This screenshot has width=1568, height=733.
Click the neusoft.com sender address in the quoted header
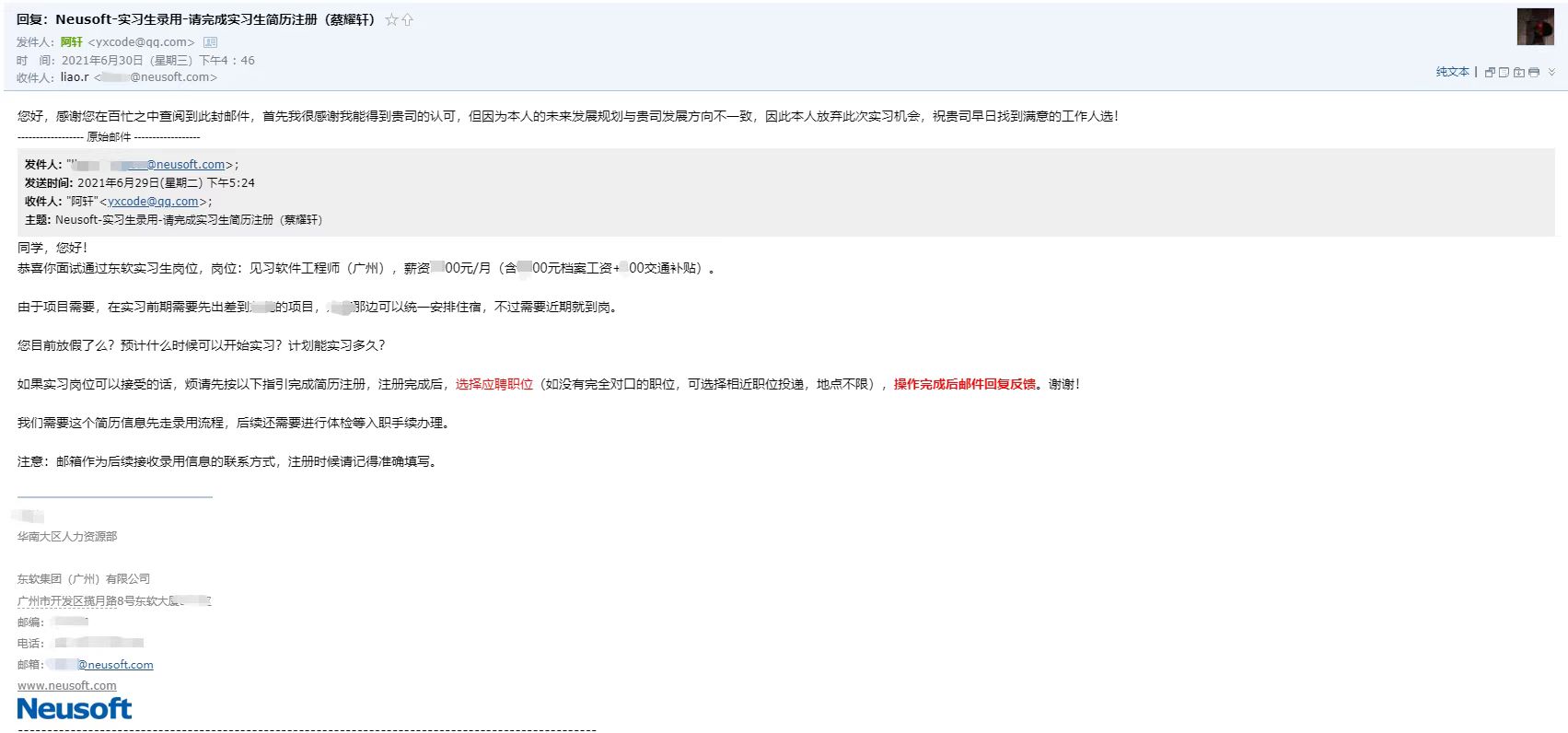[184, 165]
